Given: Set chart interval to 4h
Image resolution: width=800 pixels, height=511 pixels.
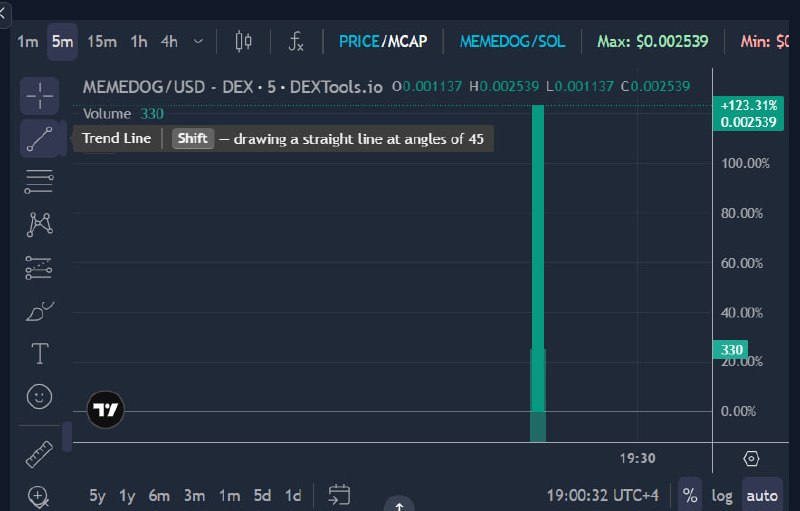Looking at the screenshot, I should (169, 41).
